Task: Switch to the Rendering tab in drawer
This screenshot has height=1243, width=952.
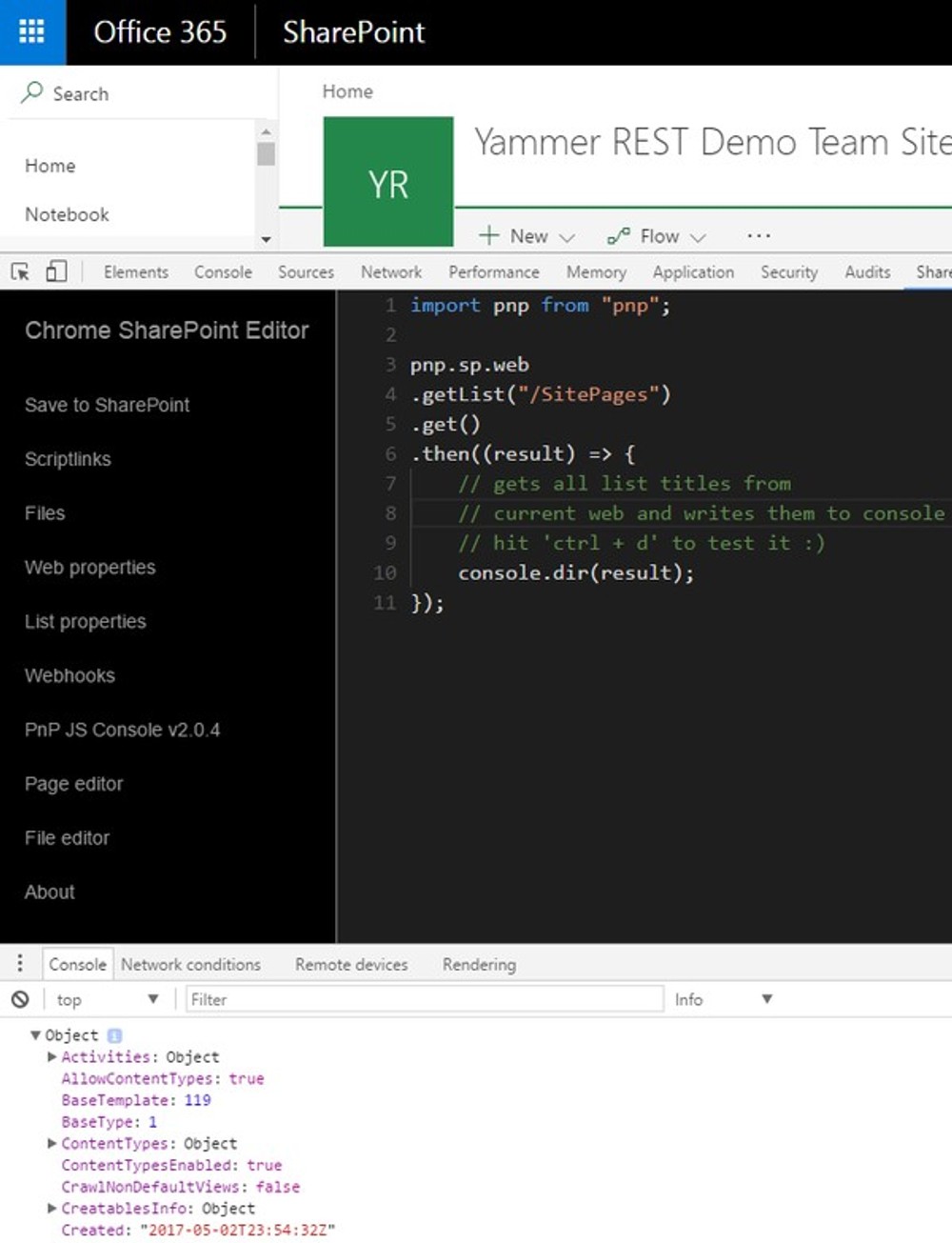Action: point(479,964)
